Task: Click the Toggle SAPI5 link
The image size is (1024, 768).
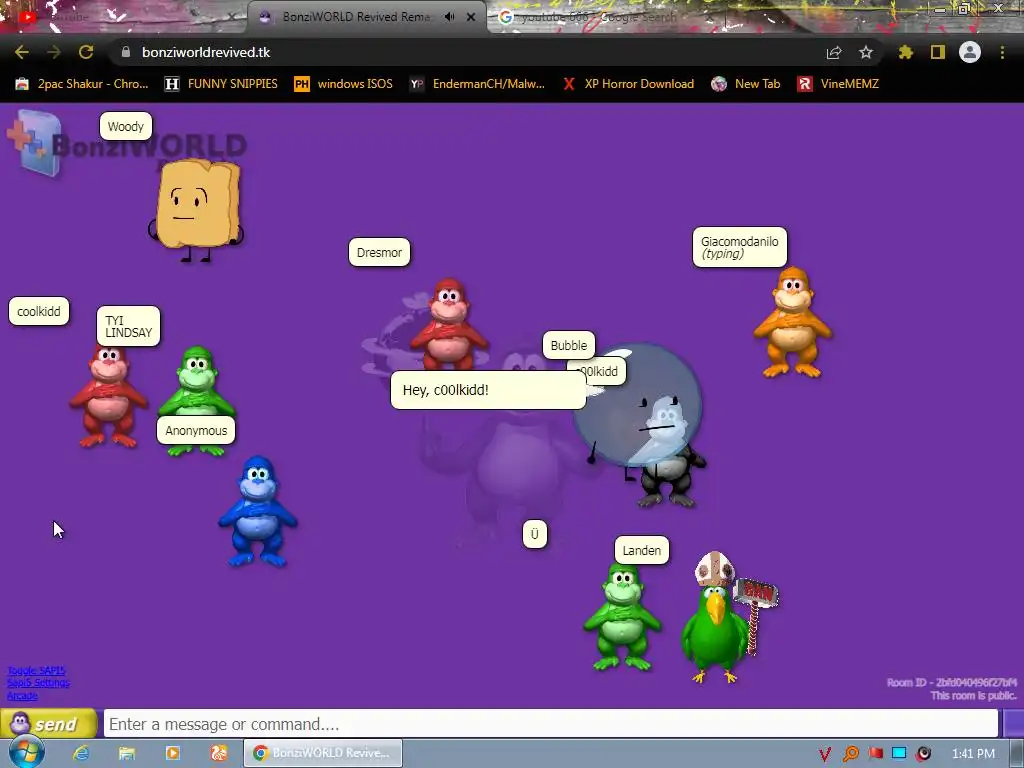Action: point(36,671)
